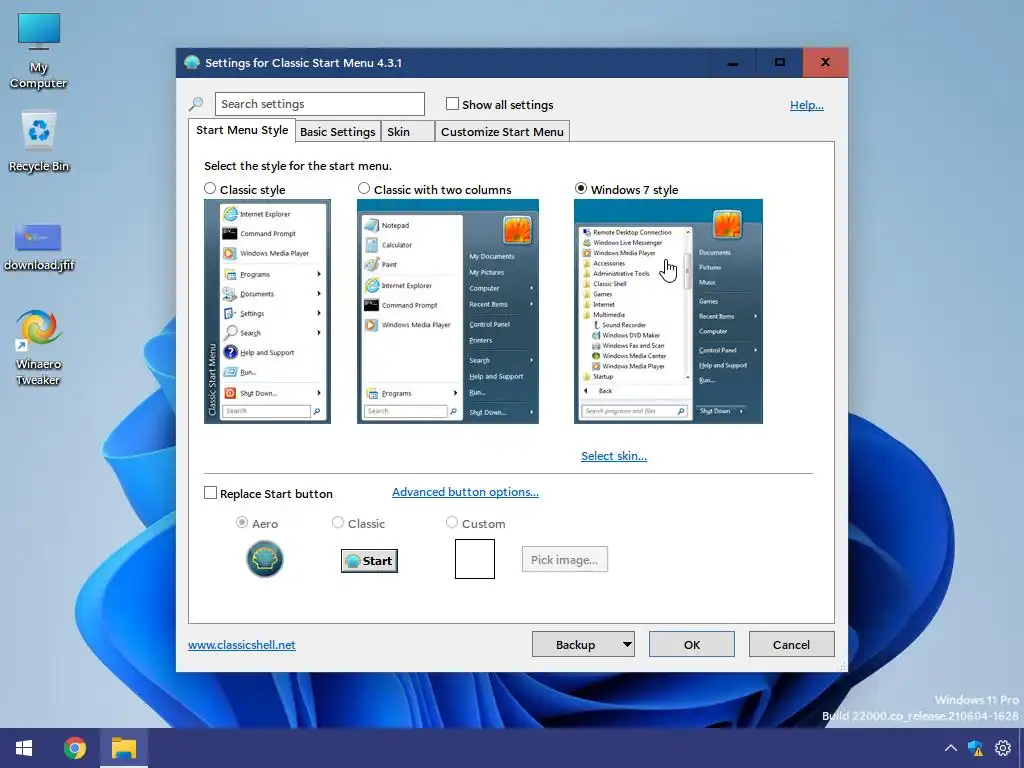Screen dimensions: 1024x768
Task: Open File Explorer from taskbar
Action: point(123,748)
